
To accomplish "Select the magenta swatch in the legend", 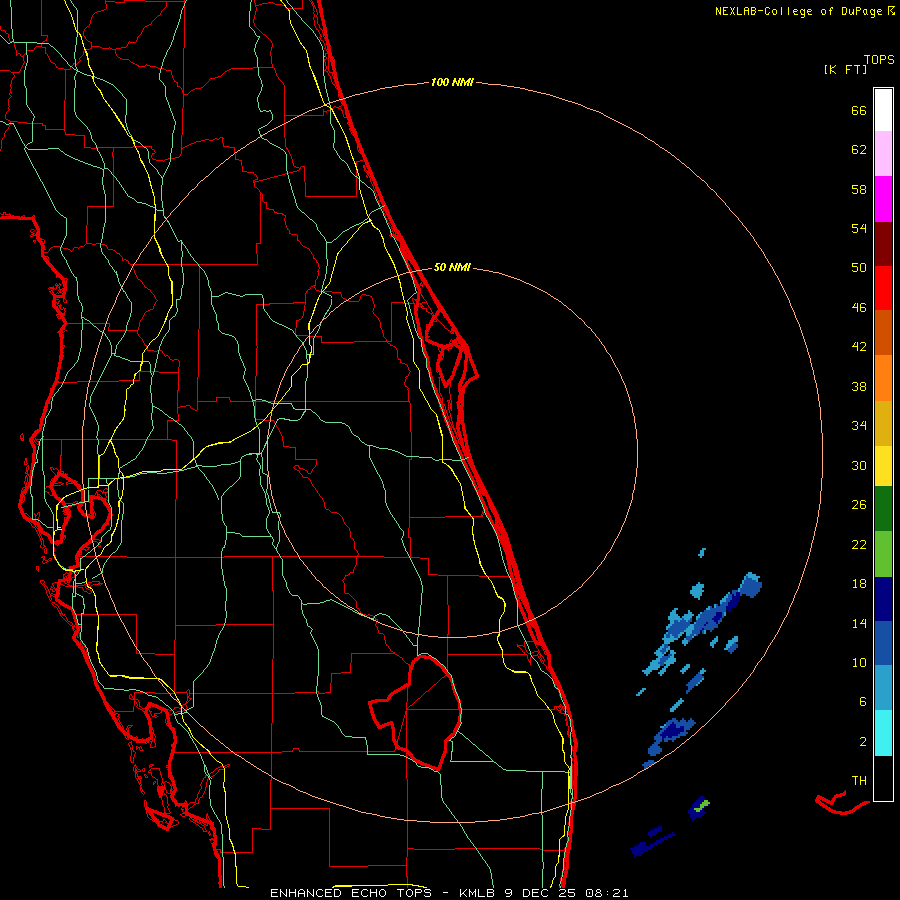I will click(883, 199).
